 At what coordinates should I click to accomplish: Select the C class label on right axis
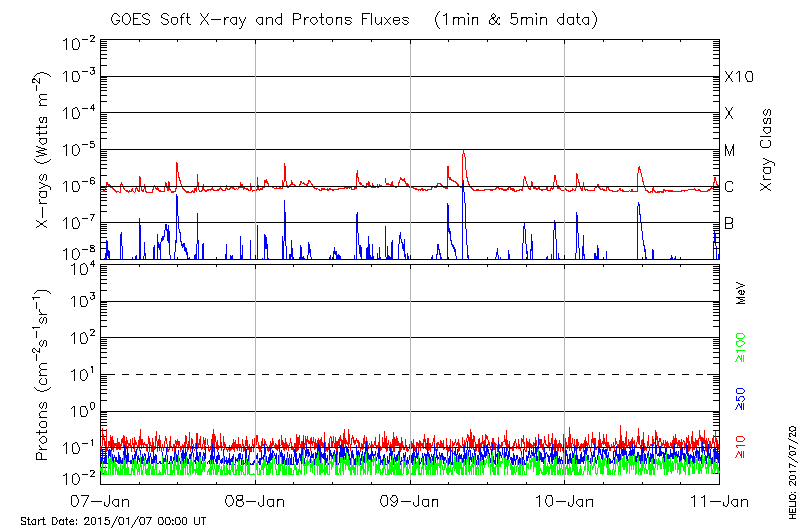click(x=729, y=186)
